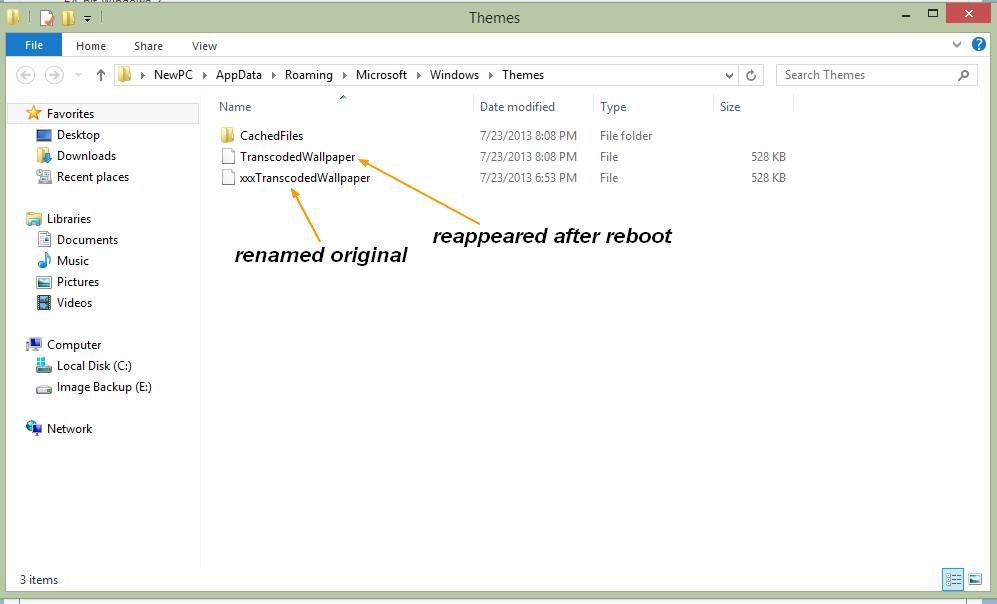The height and width of the screenshot is (604, 997).
Task: Open Downloads in Favorites
Action: point(86,156)
